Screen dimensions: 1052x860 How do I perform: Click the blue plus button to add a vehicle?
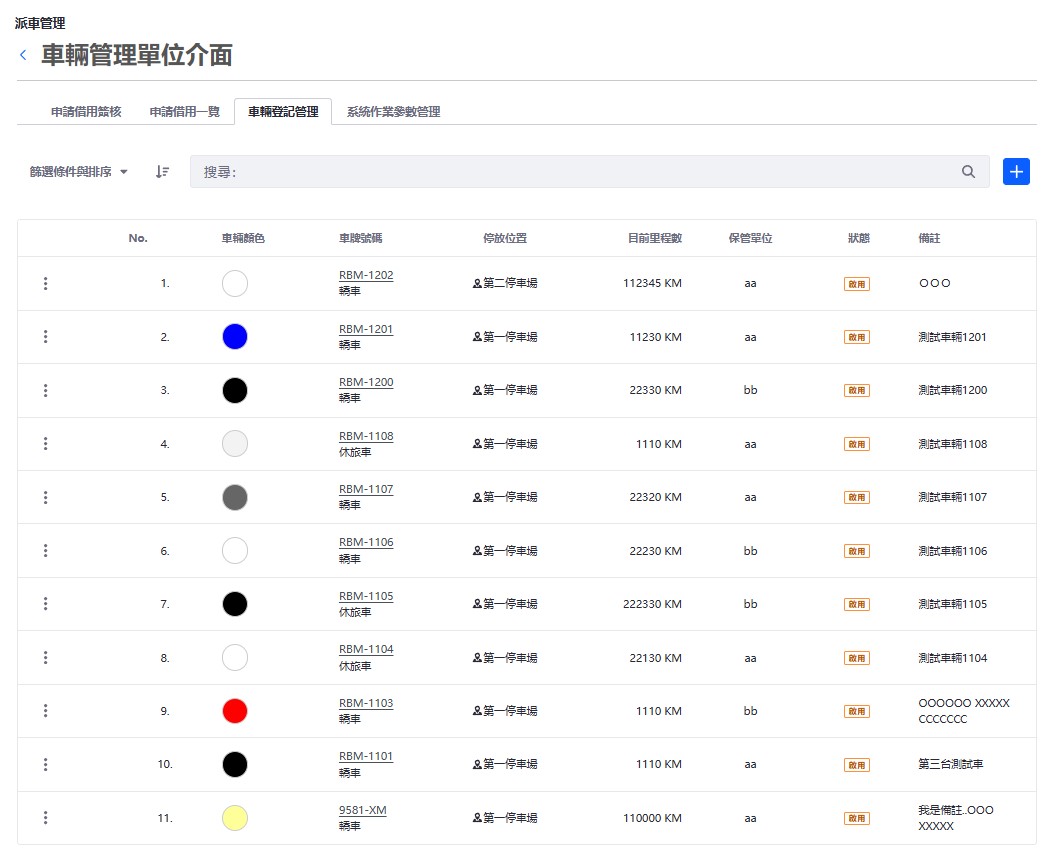1016,171
